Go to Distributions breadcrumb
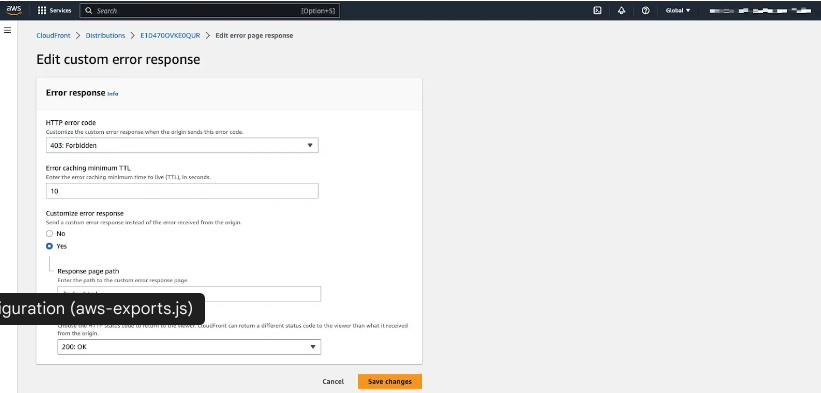The height and width of the screenshot is (393, 821). [x=105, y=36]
